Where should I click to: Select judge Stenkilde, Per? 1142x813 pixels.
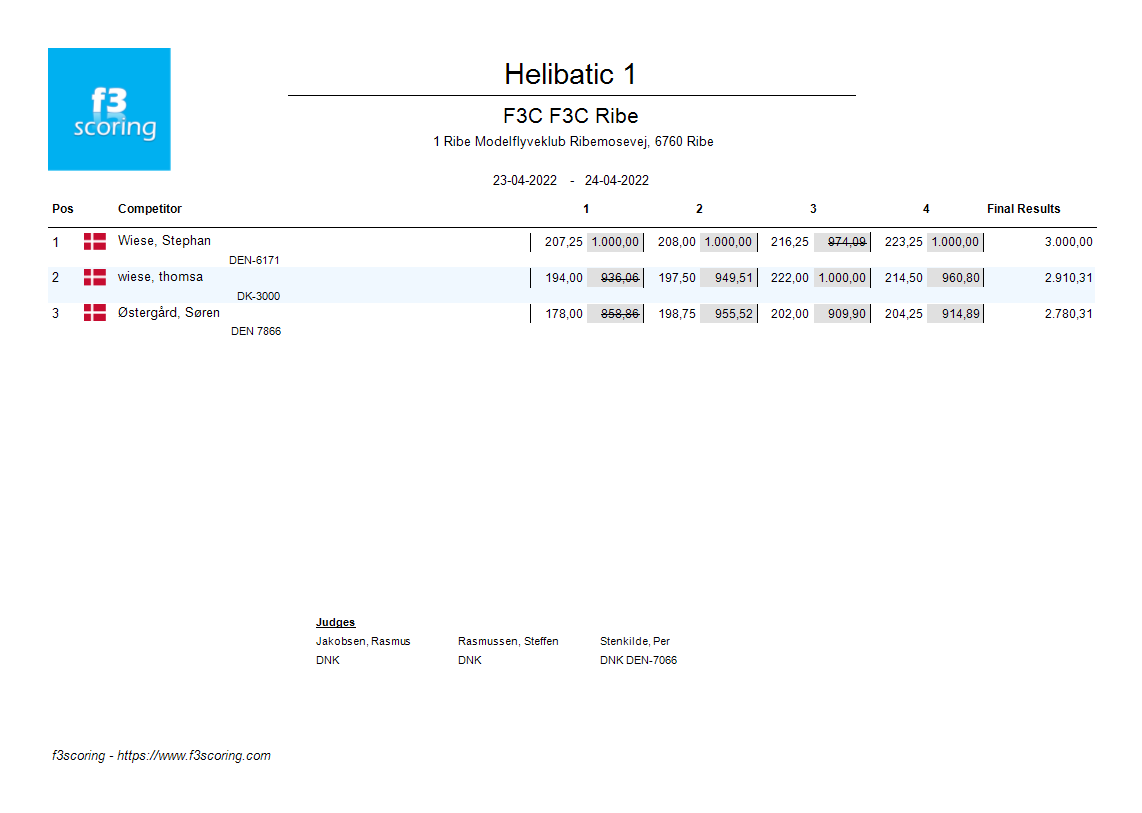635,641
